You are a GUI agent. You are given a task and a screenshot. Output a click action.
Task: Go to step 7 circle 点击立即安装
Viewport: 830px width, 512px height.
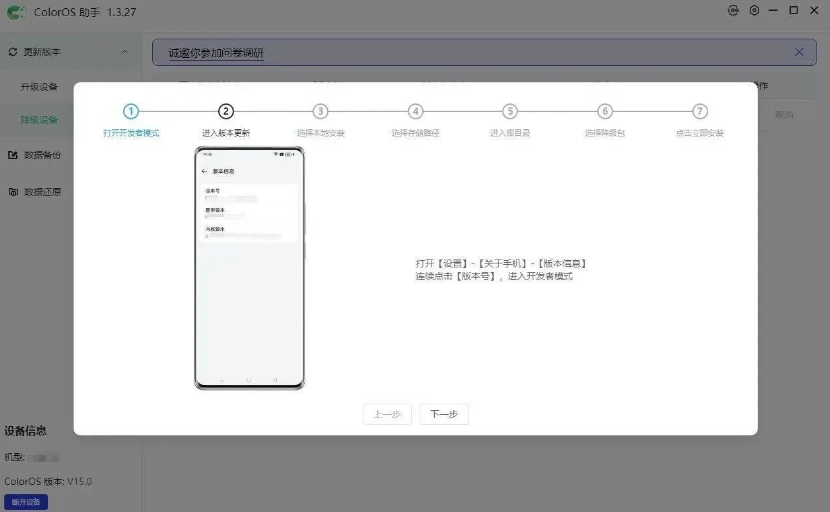pos(700,111)
